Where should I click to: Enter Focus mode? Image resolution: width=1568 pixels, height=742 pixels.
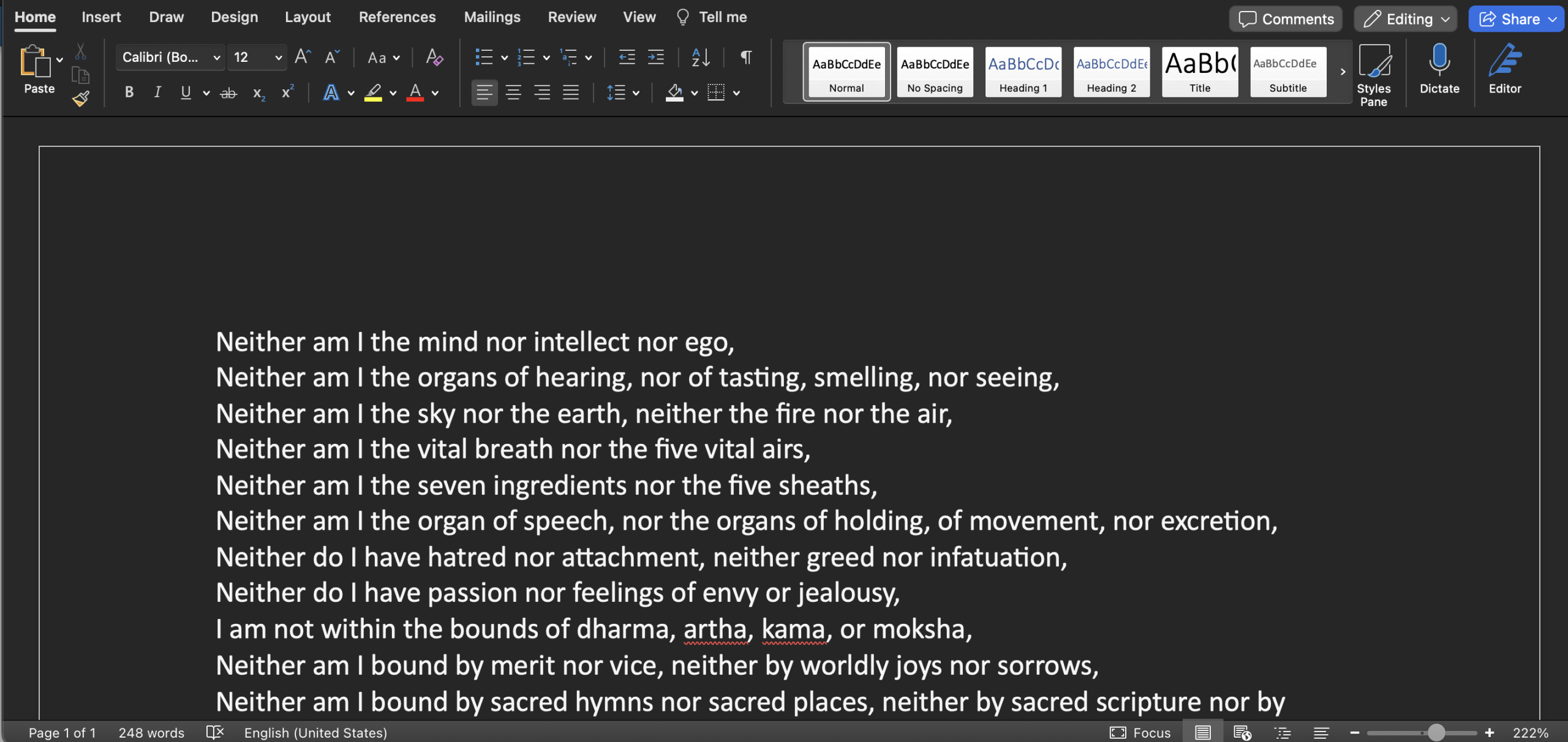[x=1140, y=732]
